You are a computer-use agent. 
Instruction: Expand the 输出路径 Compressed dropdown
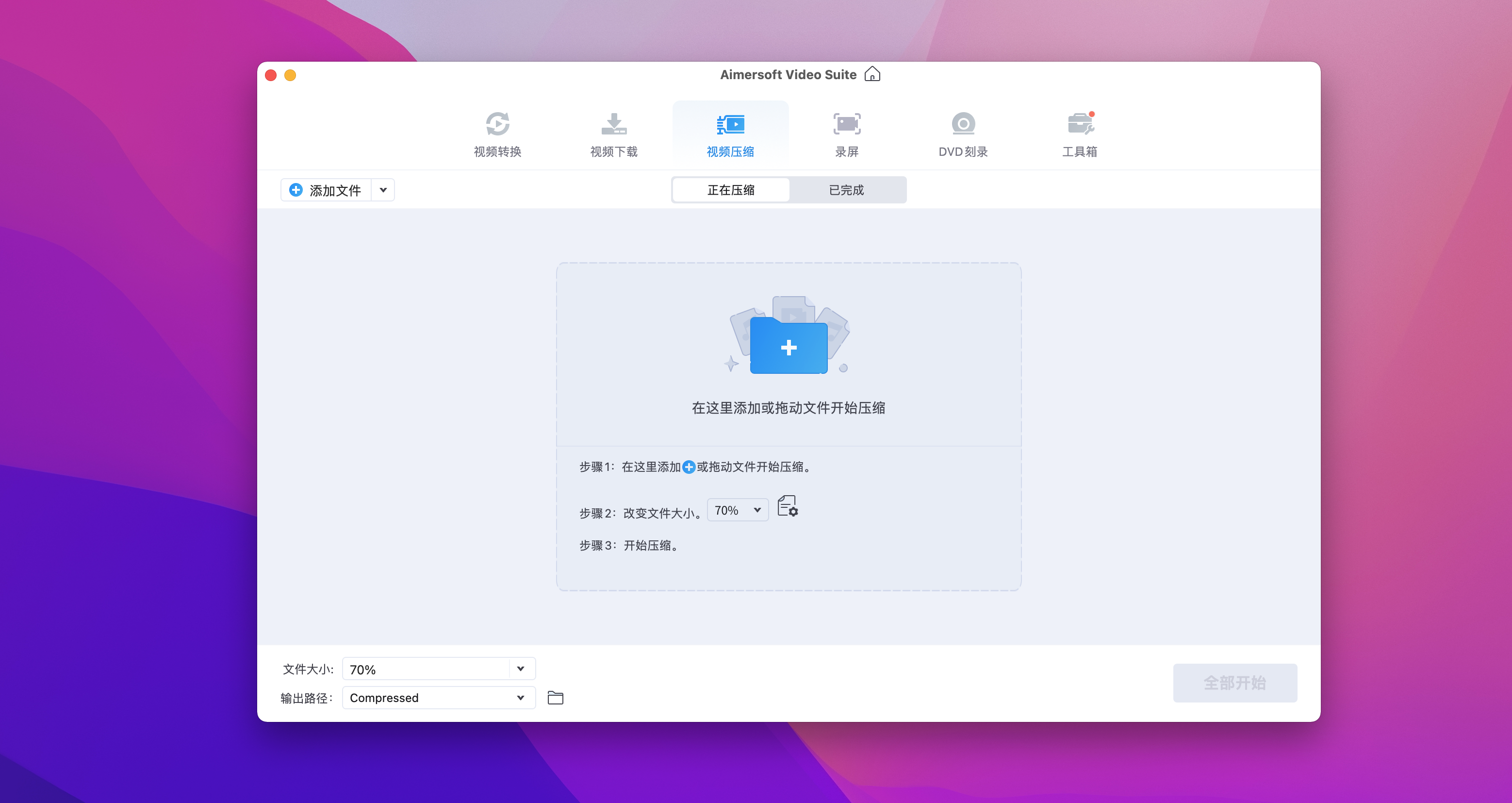point(439,698)
